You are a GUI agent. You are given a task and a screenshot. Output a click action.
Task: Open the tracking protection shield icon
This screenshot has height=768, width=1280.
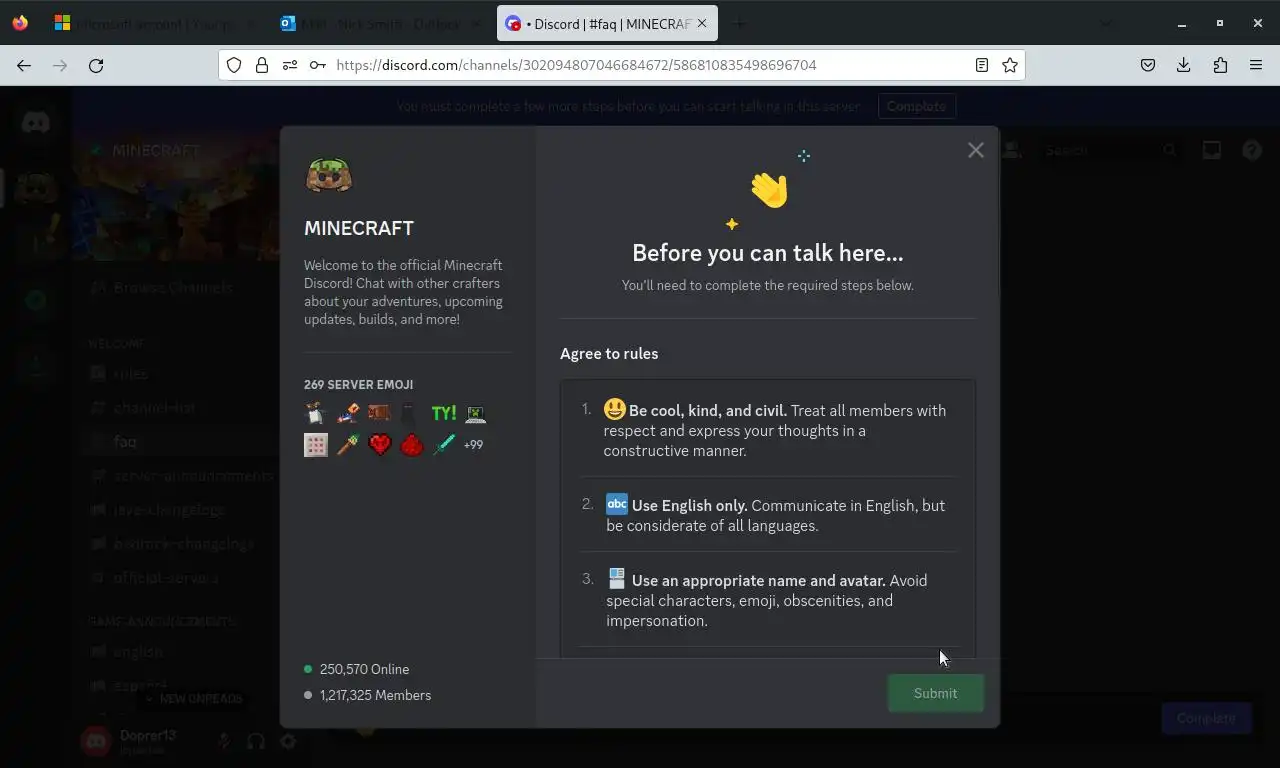234,65
